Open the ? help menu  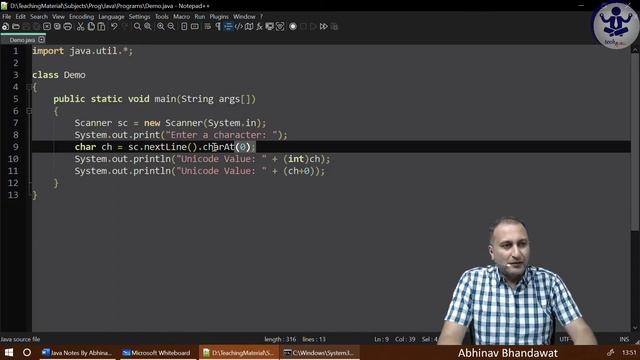[261, 17]
